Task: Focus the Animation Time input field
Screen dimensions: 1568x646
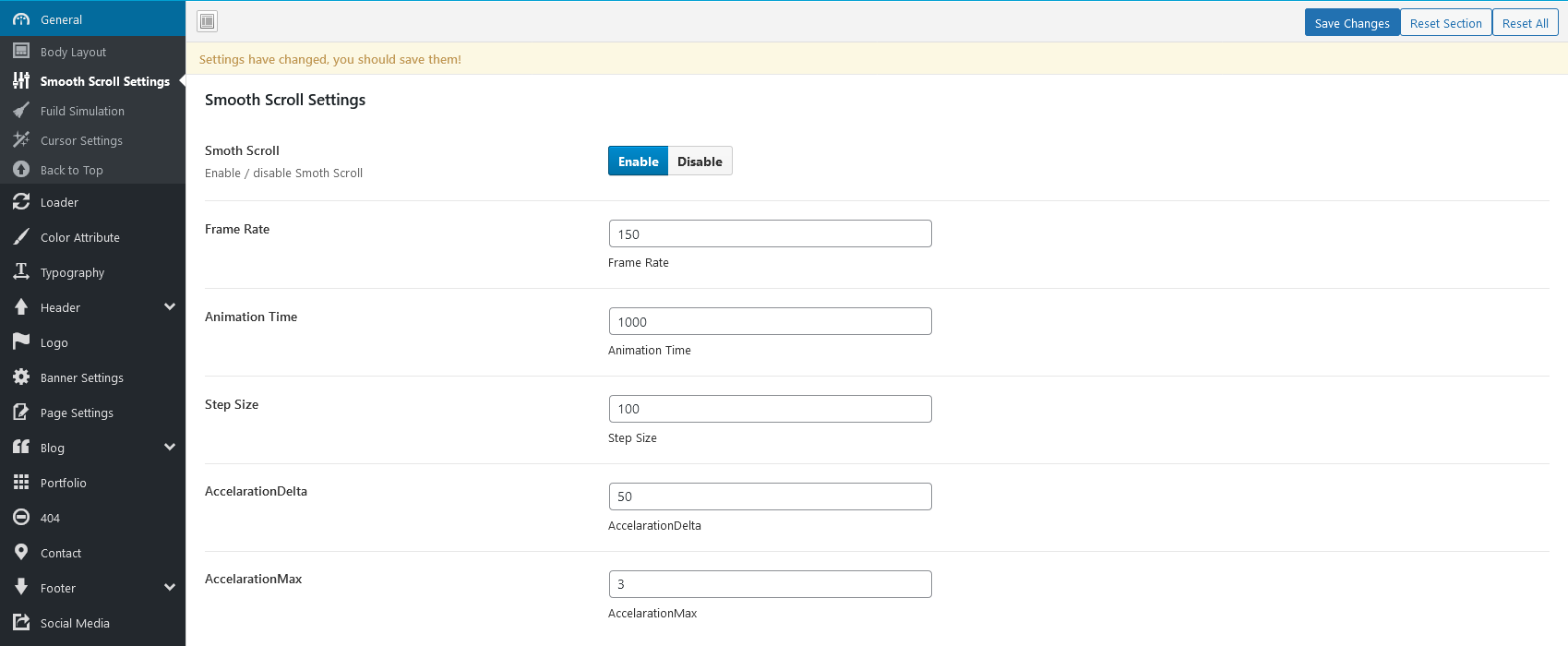Action: pyautogui.click(x=770, y=321)
